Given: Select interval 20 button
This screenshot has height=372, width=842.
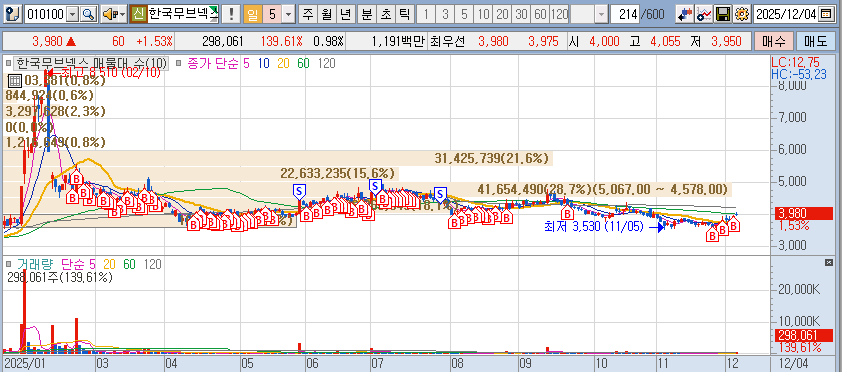Looking at the screenshot, I should (x=502, y=14).
